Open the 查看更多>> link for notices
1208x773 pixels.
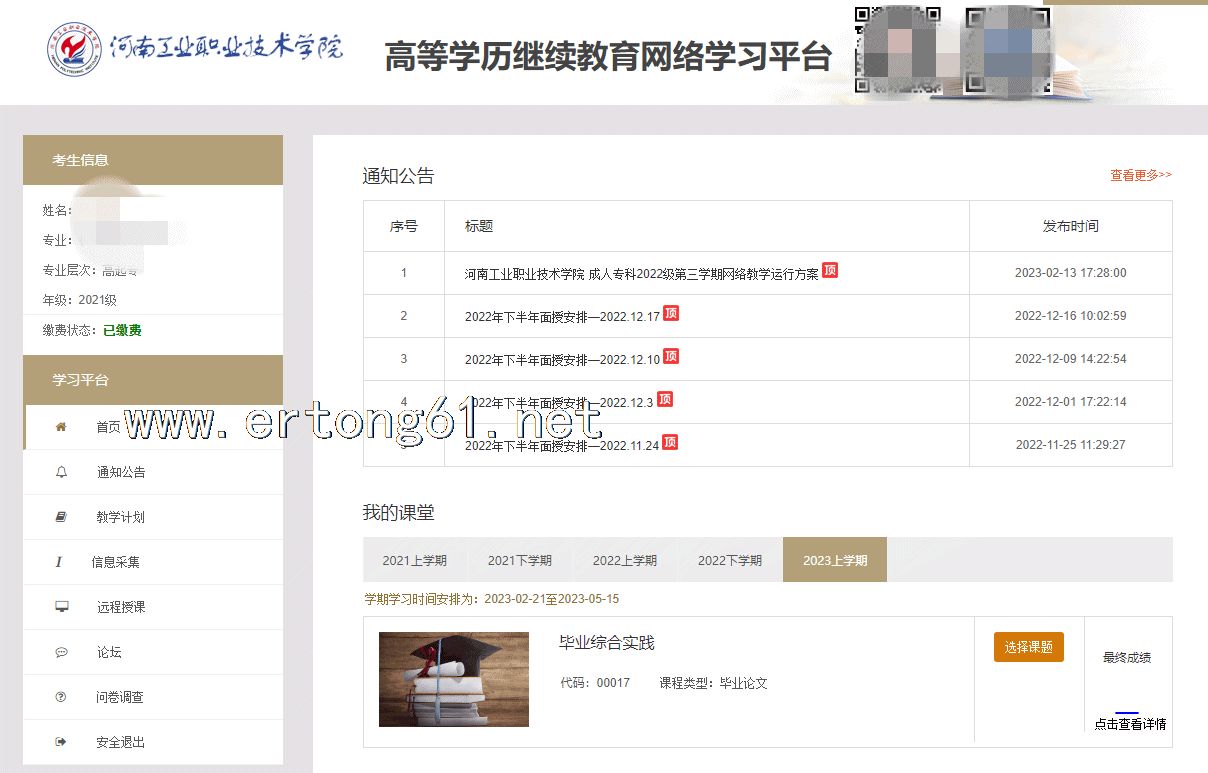click(1140, 175)
